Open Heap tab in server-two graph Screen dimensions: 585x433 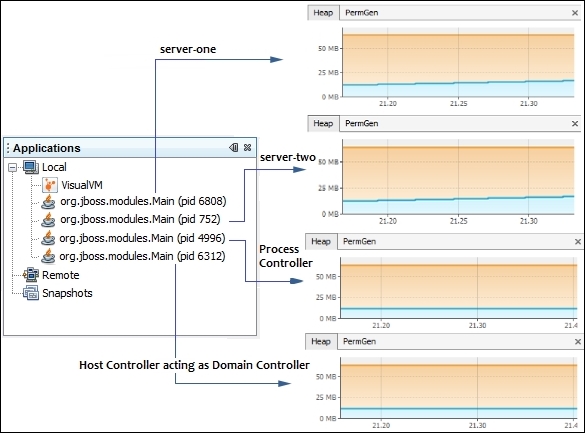(x=323, y=123)
